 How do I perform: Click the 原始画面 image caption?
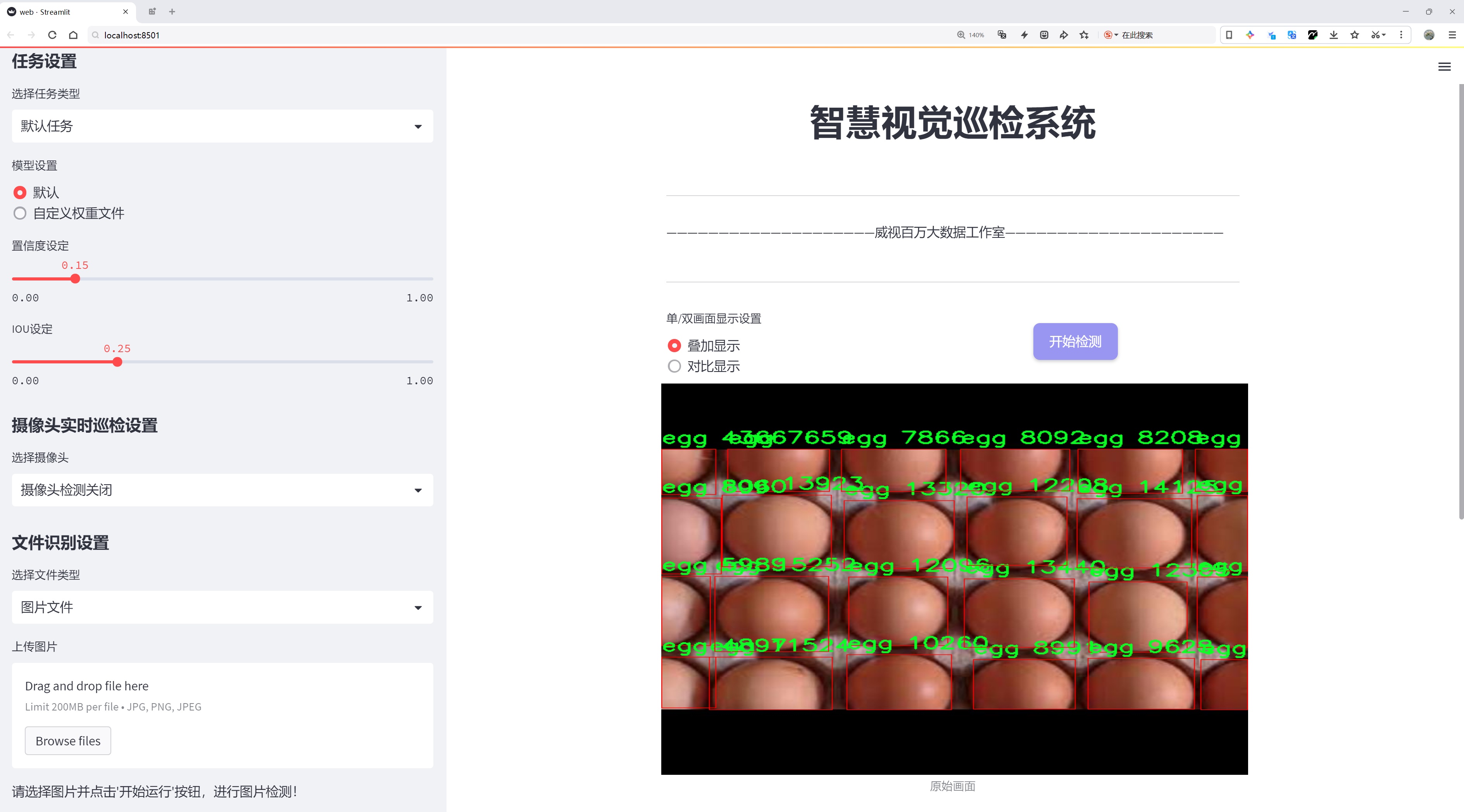(952, 786)
